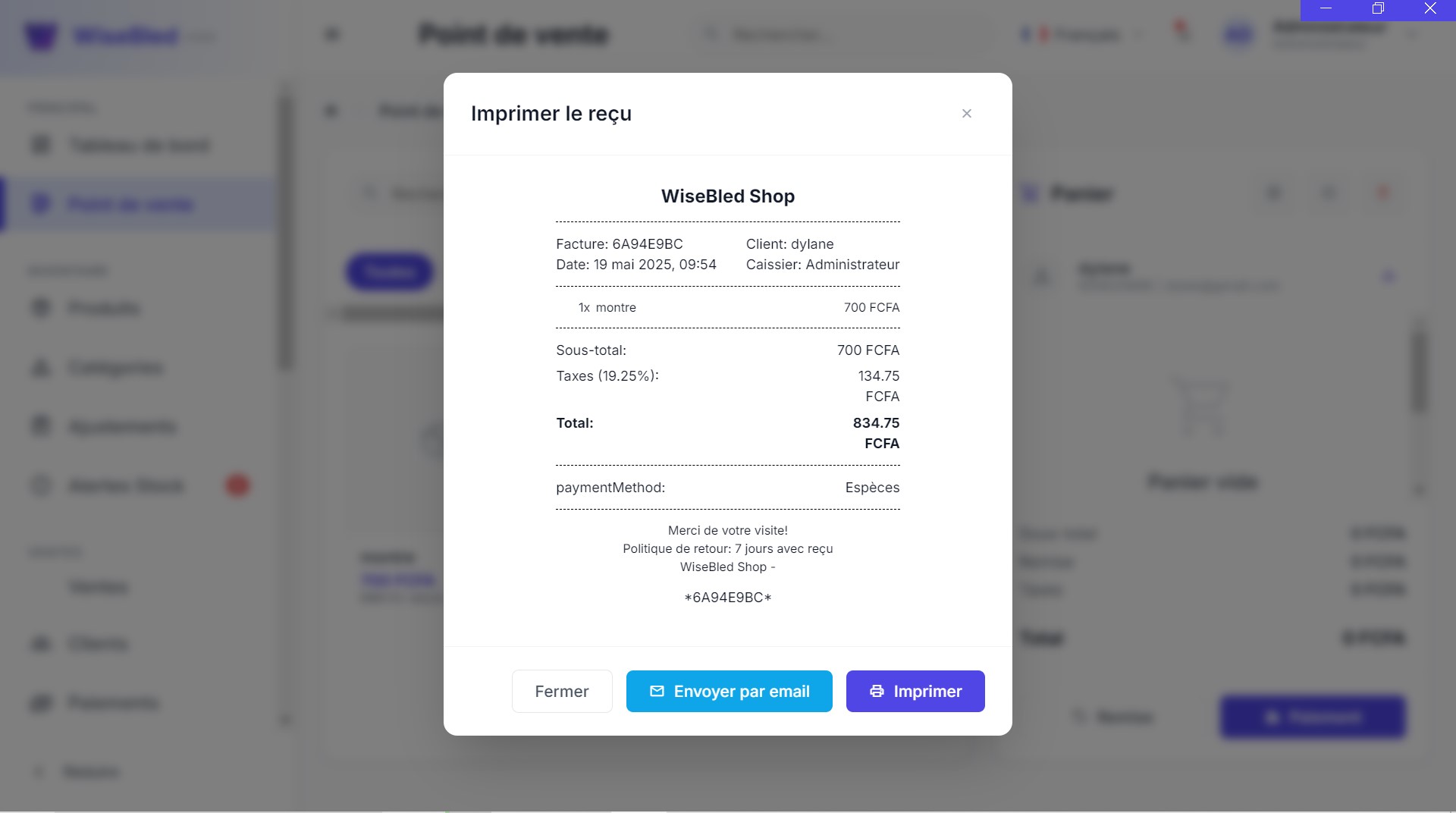Select the Ajustements sidebar icon
The image size is (1456, 813).
click(41, 426)
